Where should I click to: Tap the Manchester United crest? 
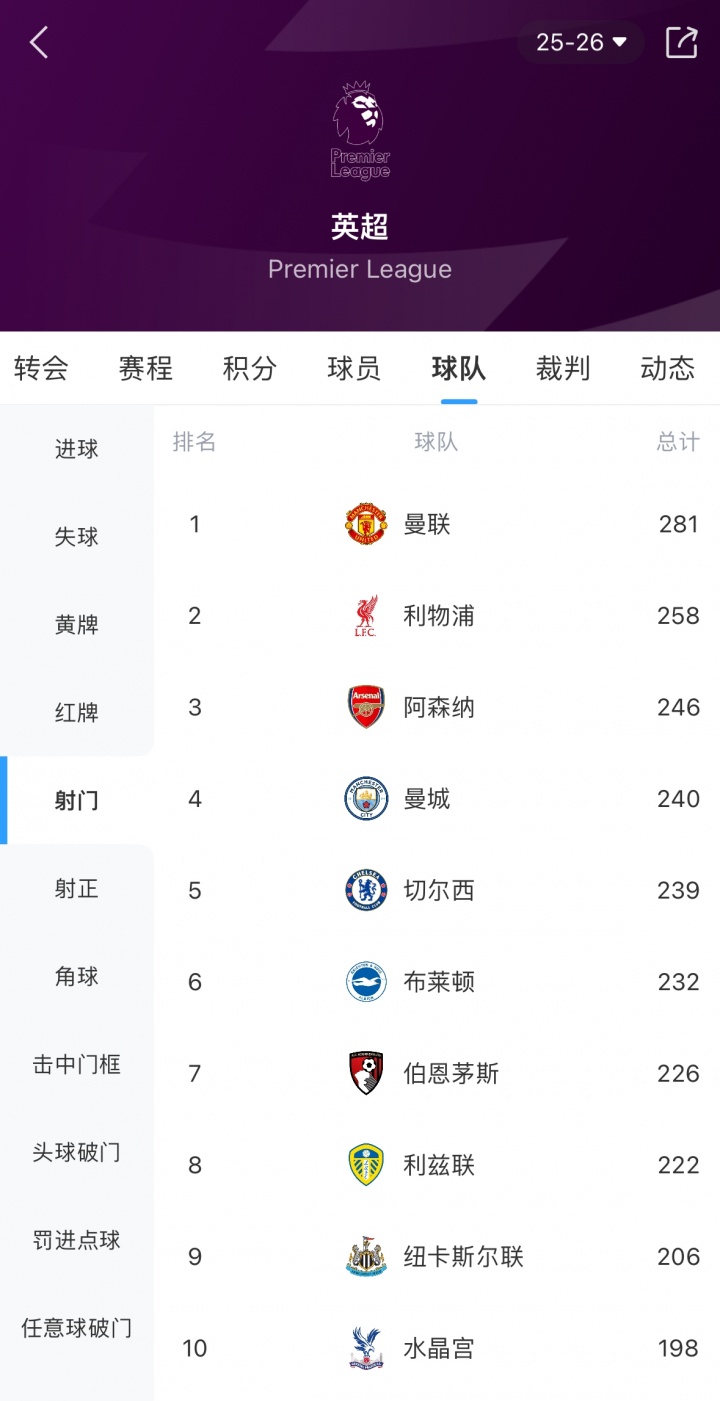point(366,524)
